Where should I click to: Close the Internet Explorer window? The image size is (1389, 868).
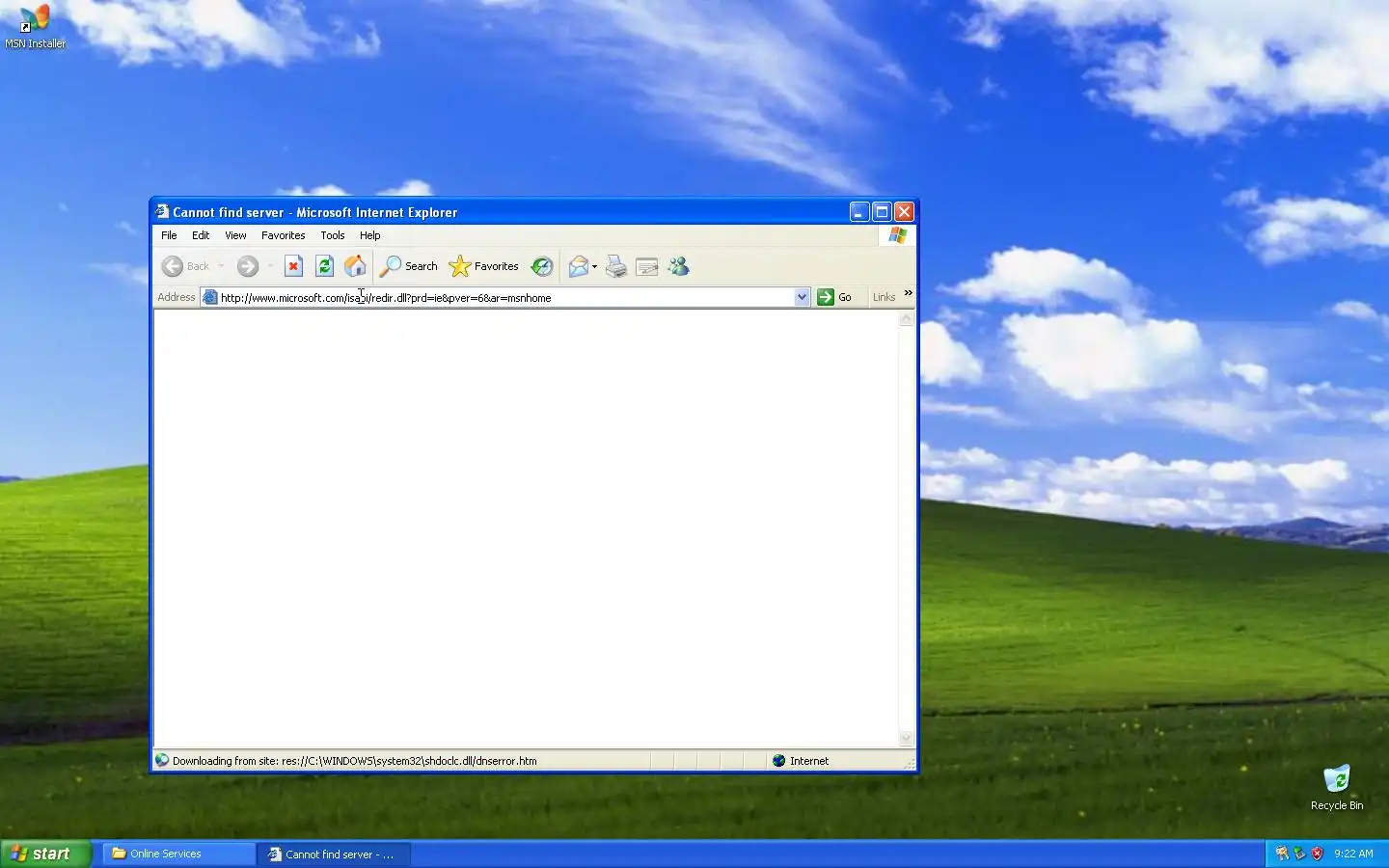[x=904, y=211]
